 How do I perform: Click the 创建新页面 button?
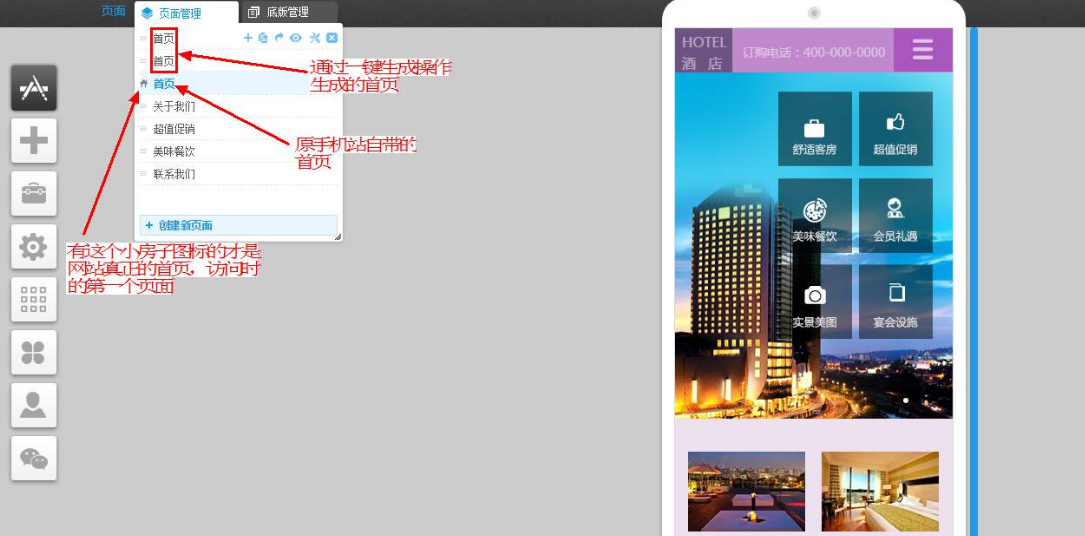pyautogui.click(x=238, y=225)
